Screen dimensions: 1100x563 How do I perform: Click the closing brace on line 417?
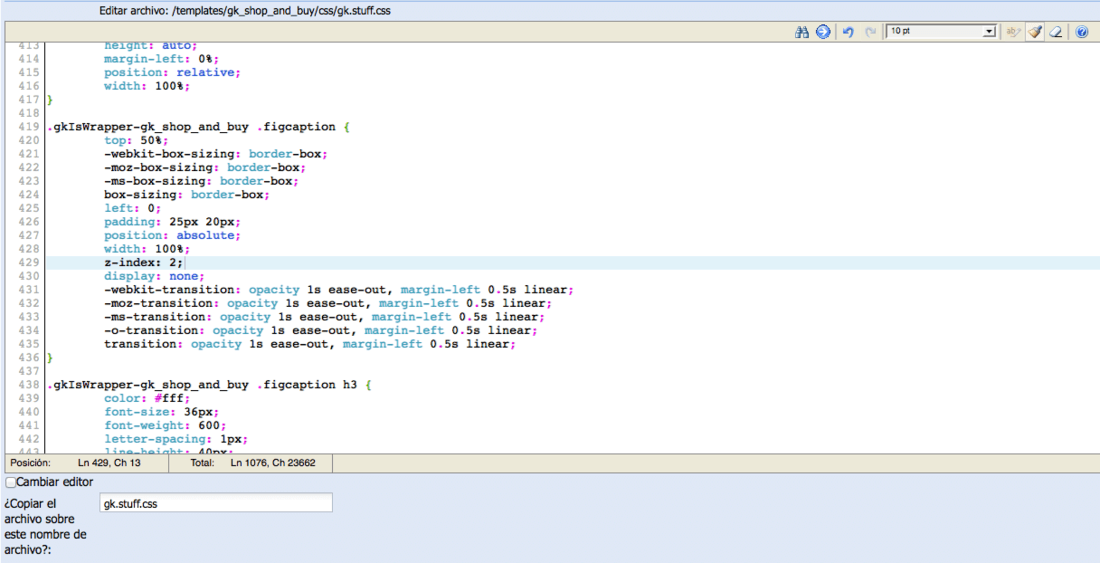(50, 100)
